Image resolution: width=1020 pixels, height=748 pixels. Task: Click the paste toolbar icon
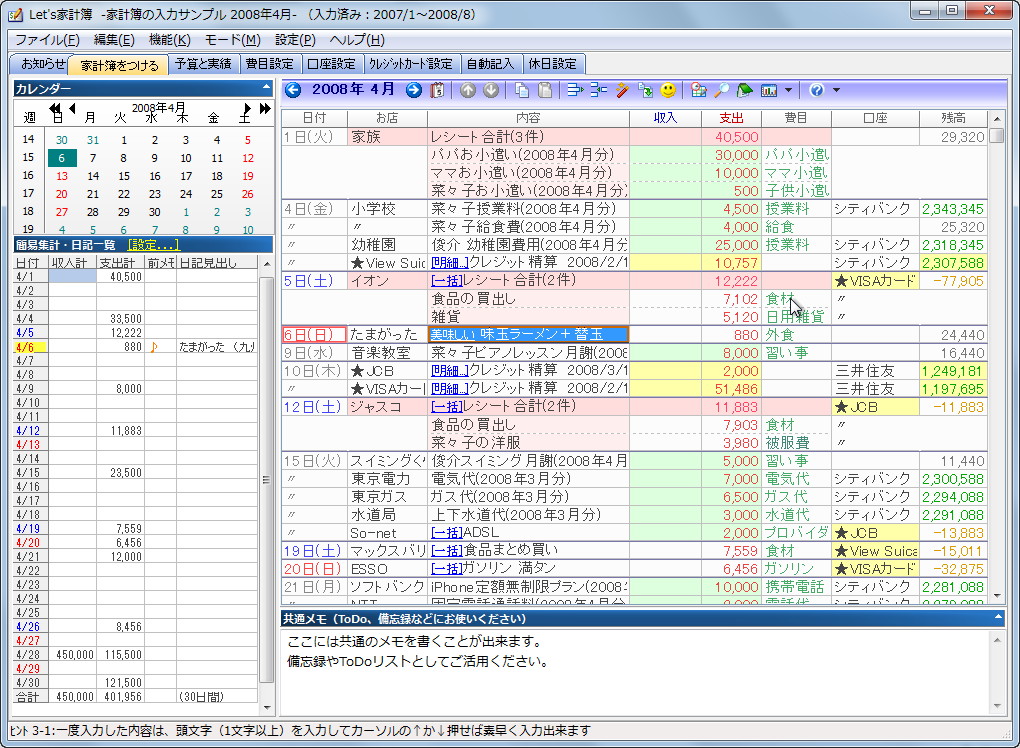543,90
